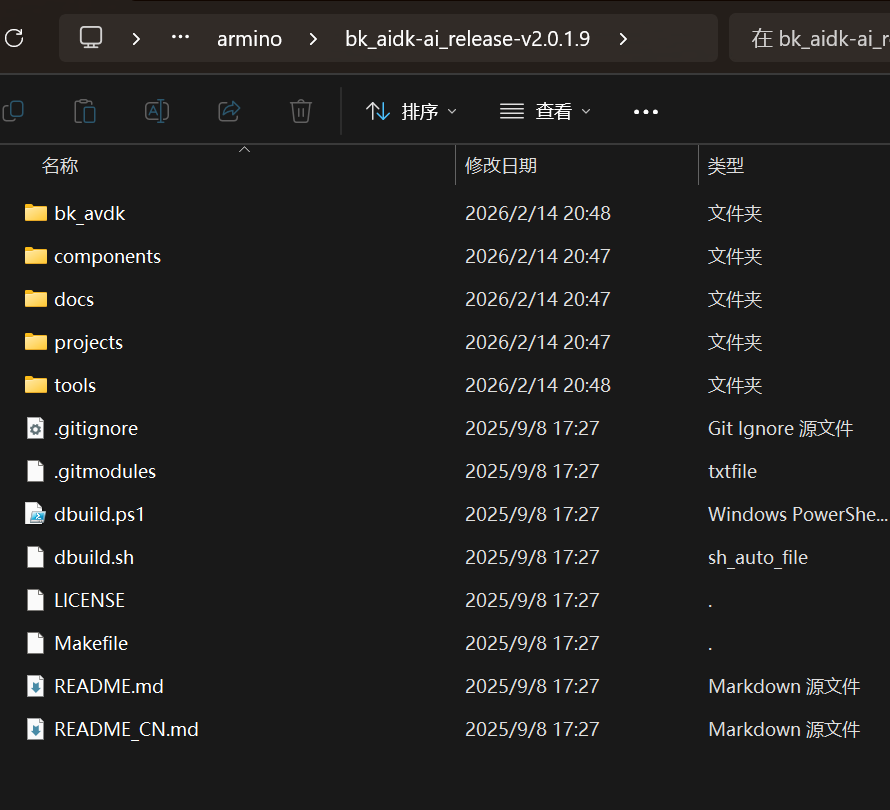Image resolution: width=890 pixels, height=810 pixels.
Task: Click the LICENSE file icon
Action: [35, 600]
